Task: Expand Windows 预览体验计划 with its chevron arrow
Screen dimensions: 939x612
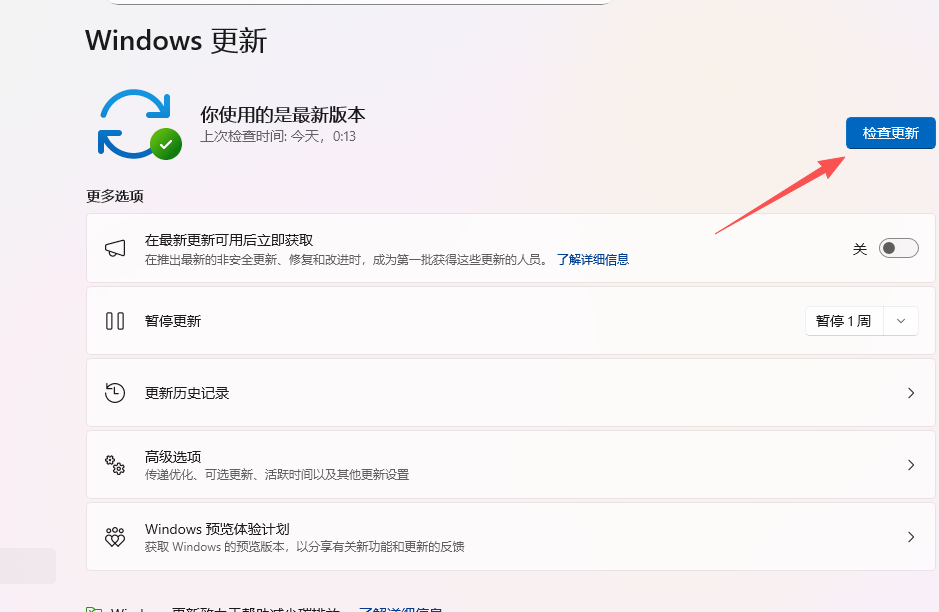Action: pos(910,537)
